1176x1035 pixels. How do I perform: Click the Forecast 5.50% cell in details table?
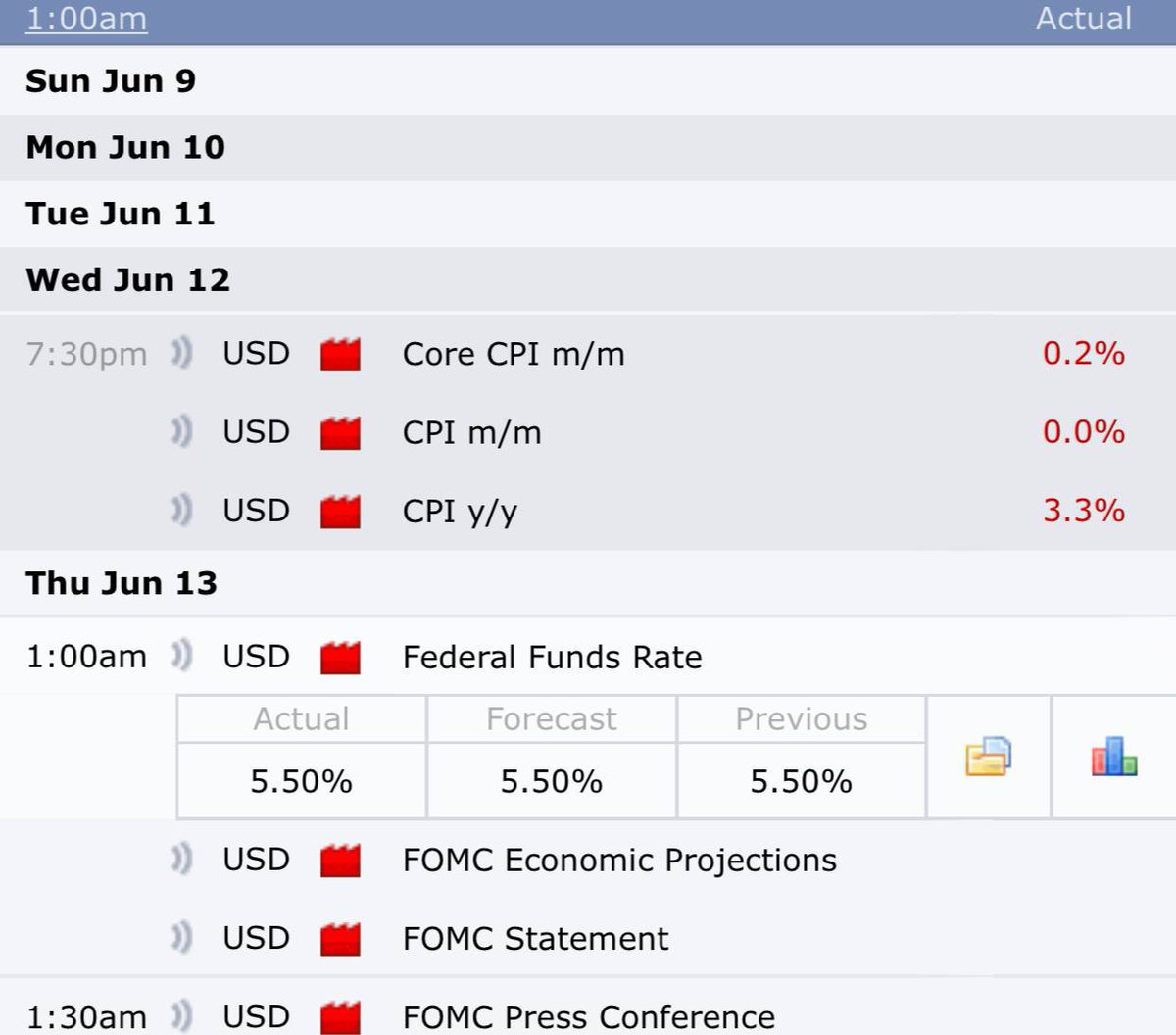tap(552, 781)
